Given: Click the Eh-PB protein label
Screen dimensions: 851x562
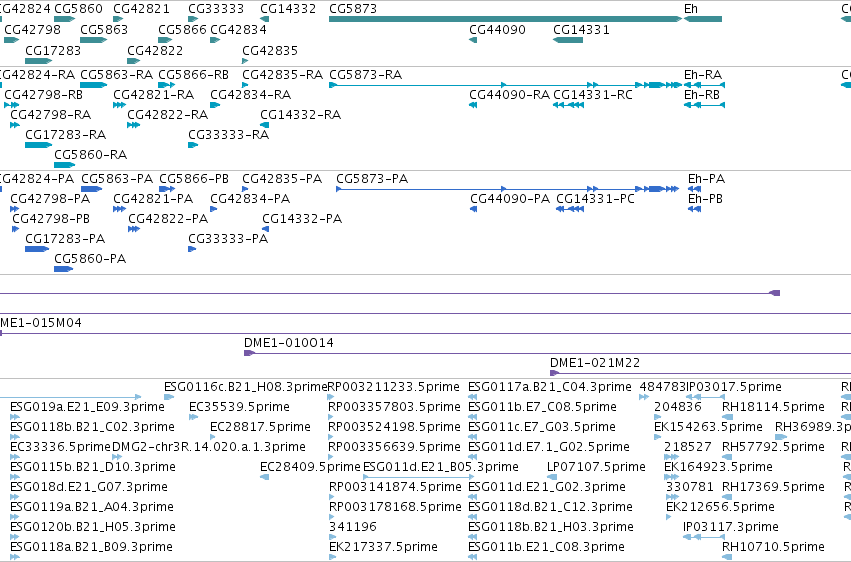Looking at the screenshot, I should pyautogui.click(x=706, y=199).
